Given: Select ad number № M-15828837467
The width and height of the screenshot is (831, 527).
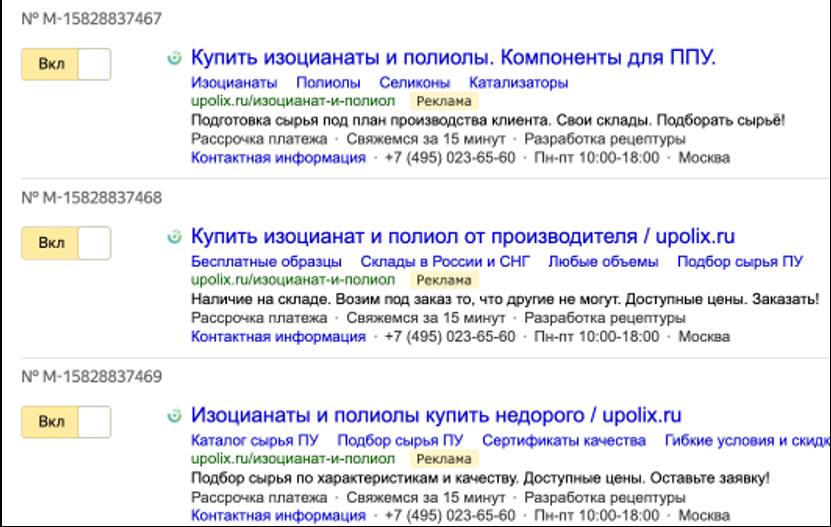Looking at the screenshot, I should coord(92,19).
